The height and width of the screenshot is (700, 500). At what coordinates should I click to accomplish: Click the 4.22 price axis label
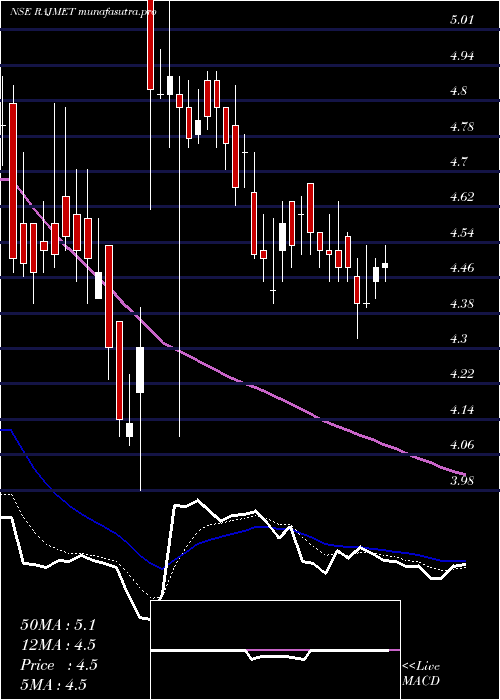pyautogui.click(x=462, y=374)
